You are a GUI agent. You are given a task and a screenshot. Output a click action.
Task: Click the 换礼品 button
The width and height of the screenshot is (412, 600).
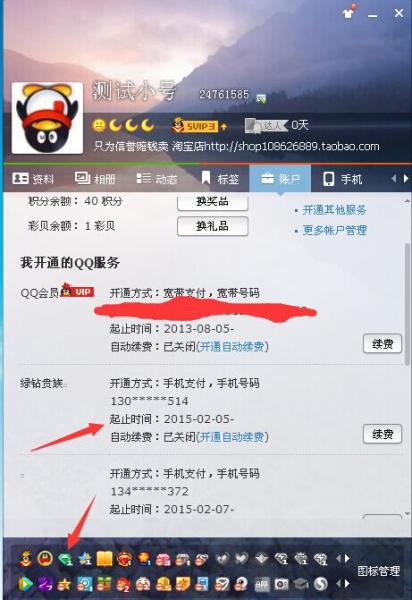click(212, 226)
